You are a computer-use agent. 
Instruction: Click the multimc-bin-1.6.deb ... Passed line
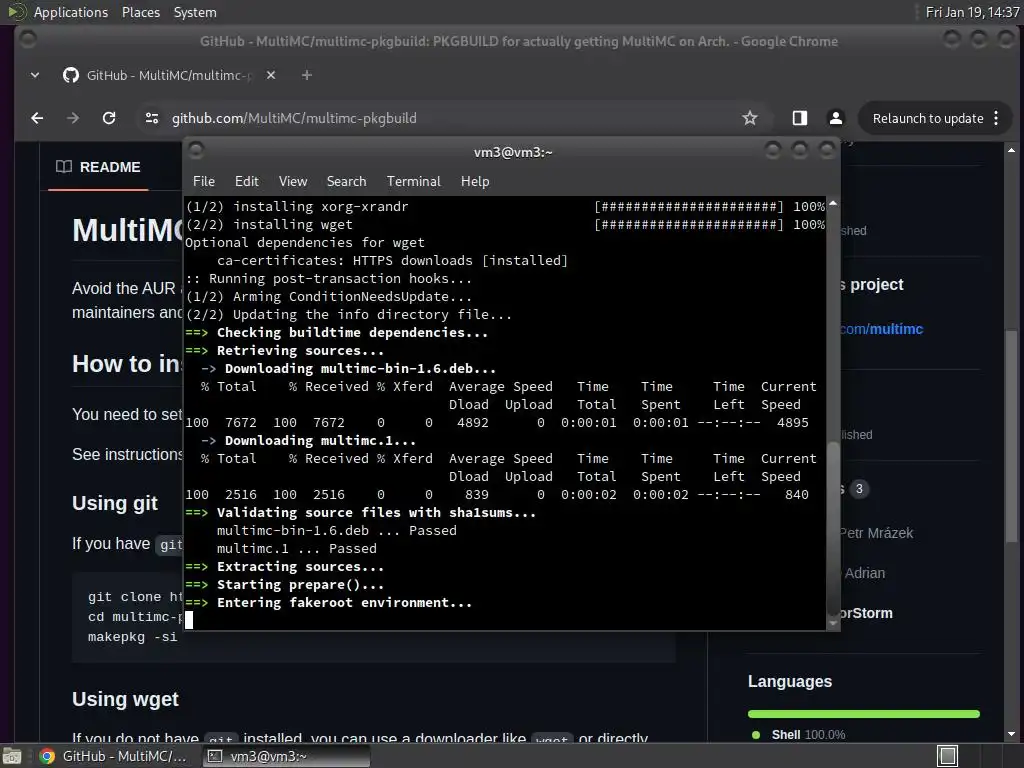coord(336,531)
